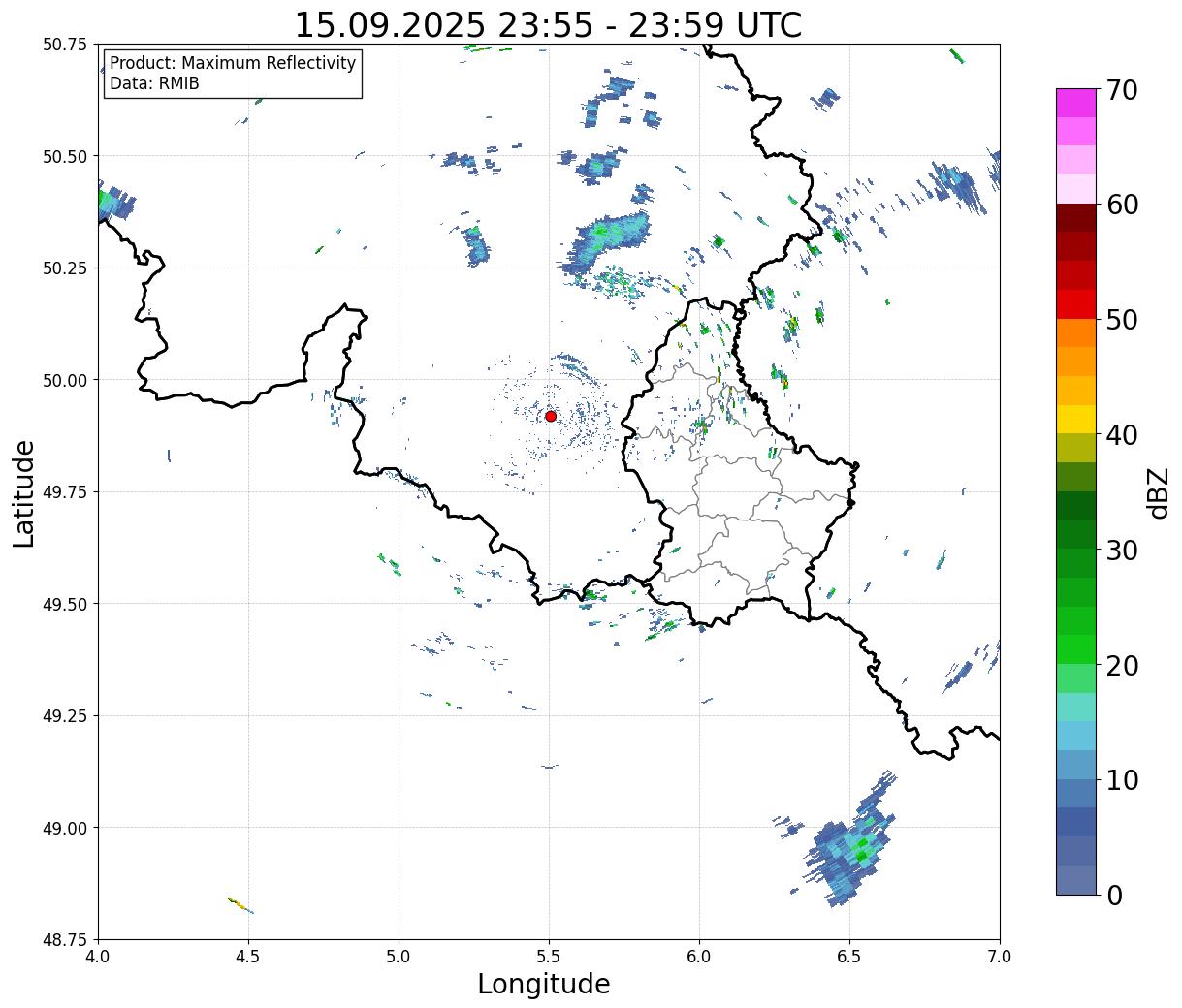Click the longitude tick label 5.0

point(399,956)
